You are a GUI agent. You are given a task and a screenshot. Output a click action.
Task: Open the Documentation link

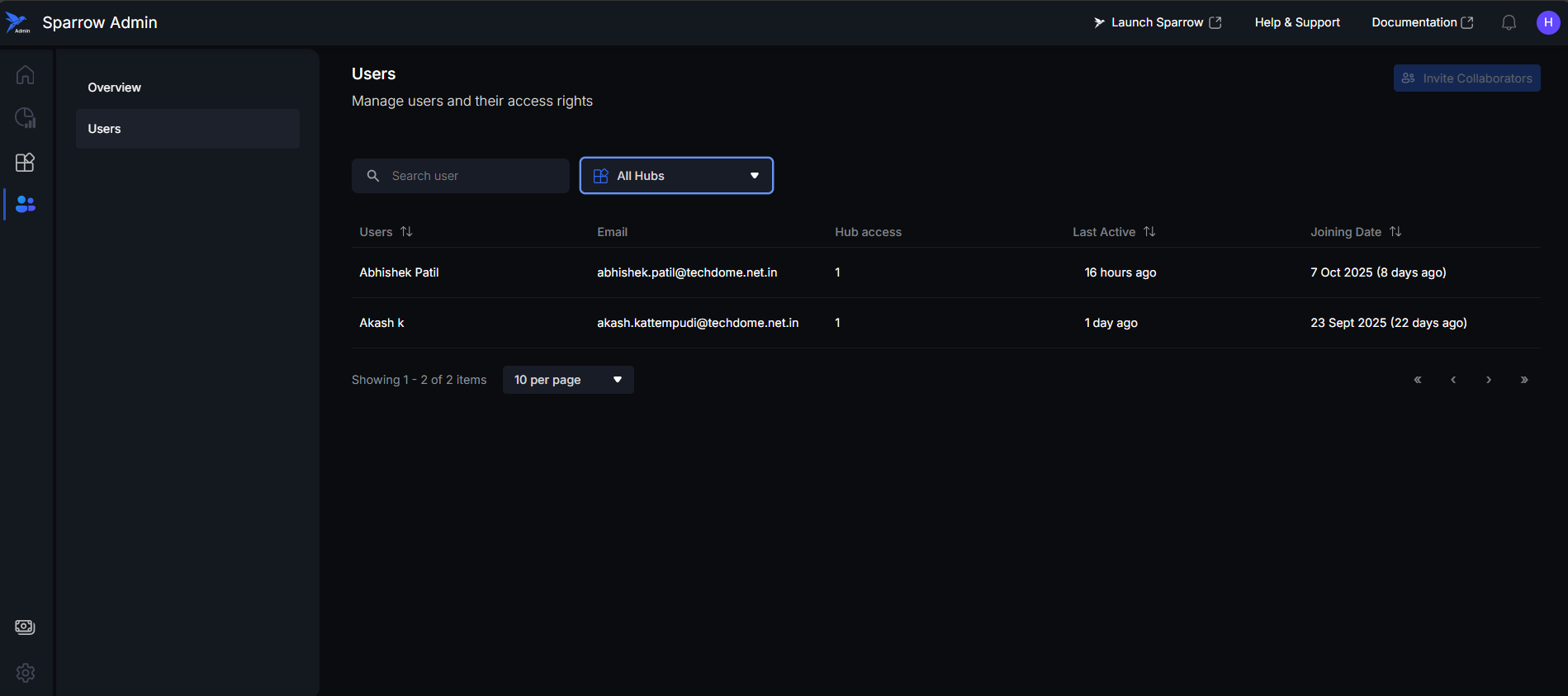[x=1422, y=23]
